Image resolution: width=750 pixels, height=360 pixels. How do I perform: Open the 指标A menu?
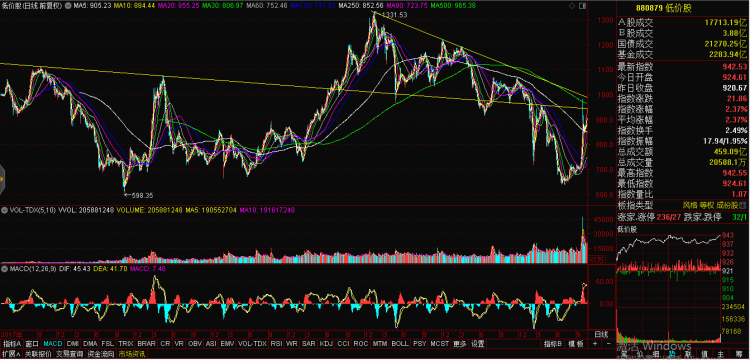11,344
